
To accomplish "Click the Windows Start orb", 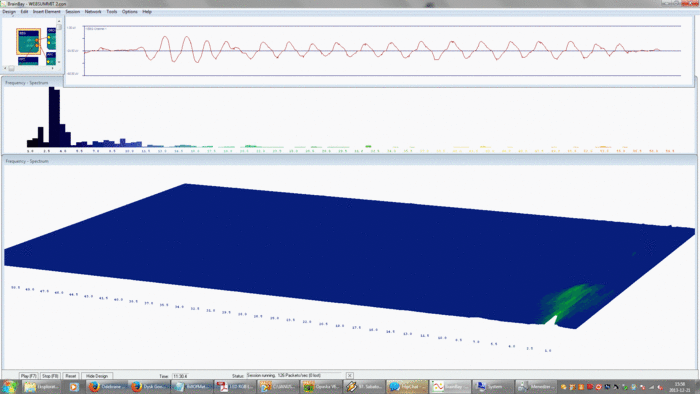I will coord(9,386).
